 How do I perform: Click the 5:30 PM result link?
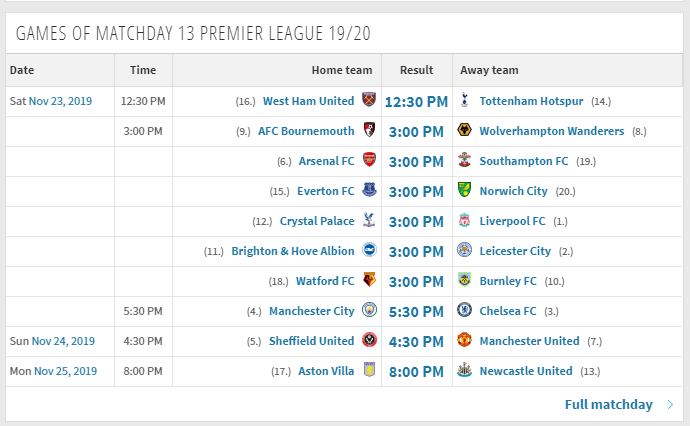point(416,312)
